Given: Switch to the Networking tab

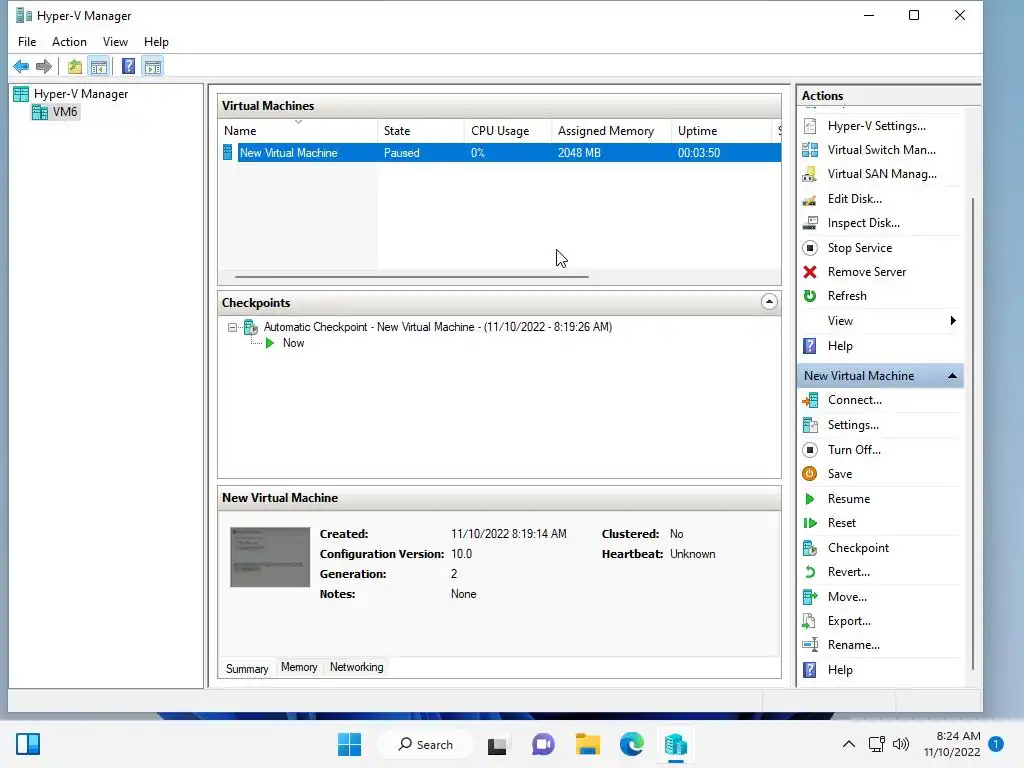Looking at the screenshot, I should (x=357, y=667).
